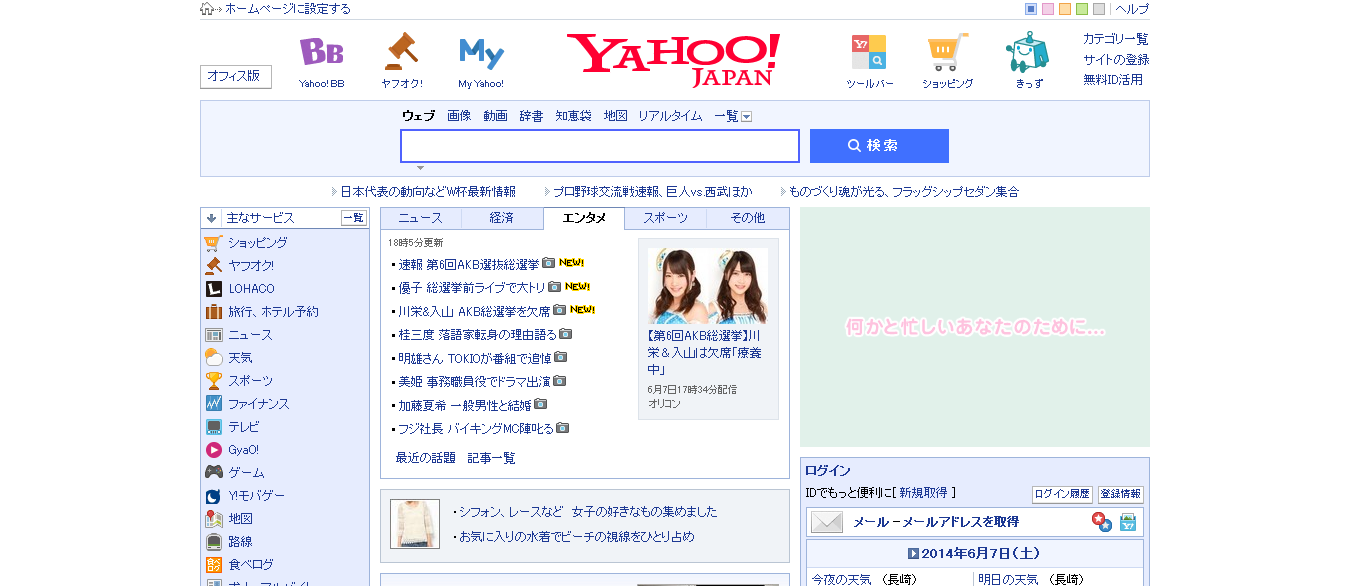Open the My Yahoo! icon
Viewport: 1349px width, 586px height.
click(481, 53)
